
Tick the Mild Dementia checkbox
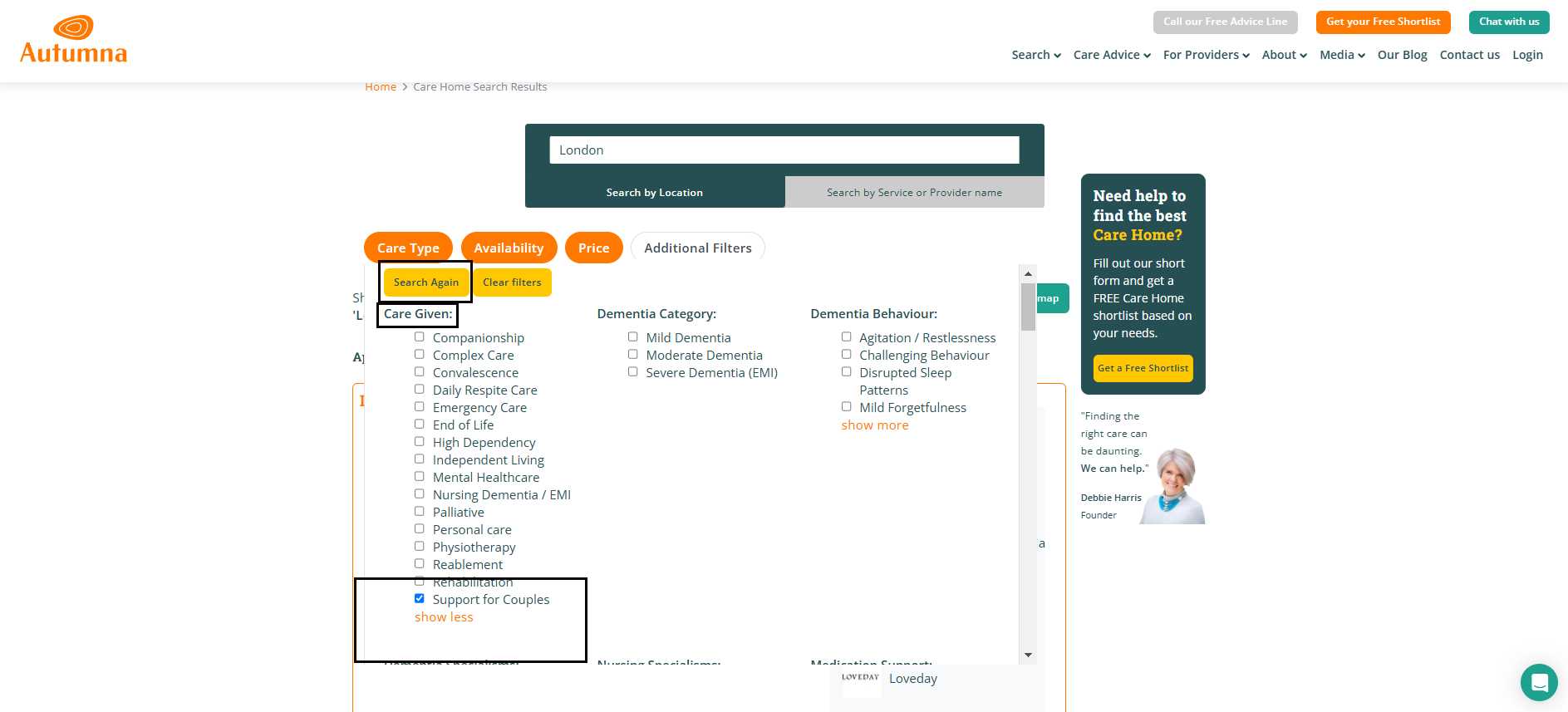pyautogui.click(x=633, y=337)
